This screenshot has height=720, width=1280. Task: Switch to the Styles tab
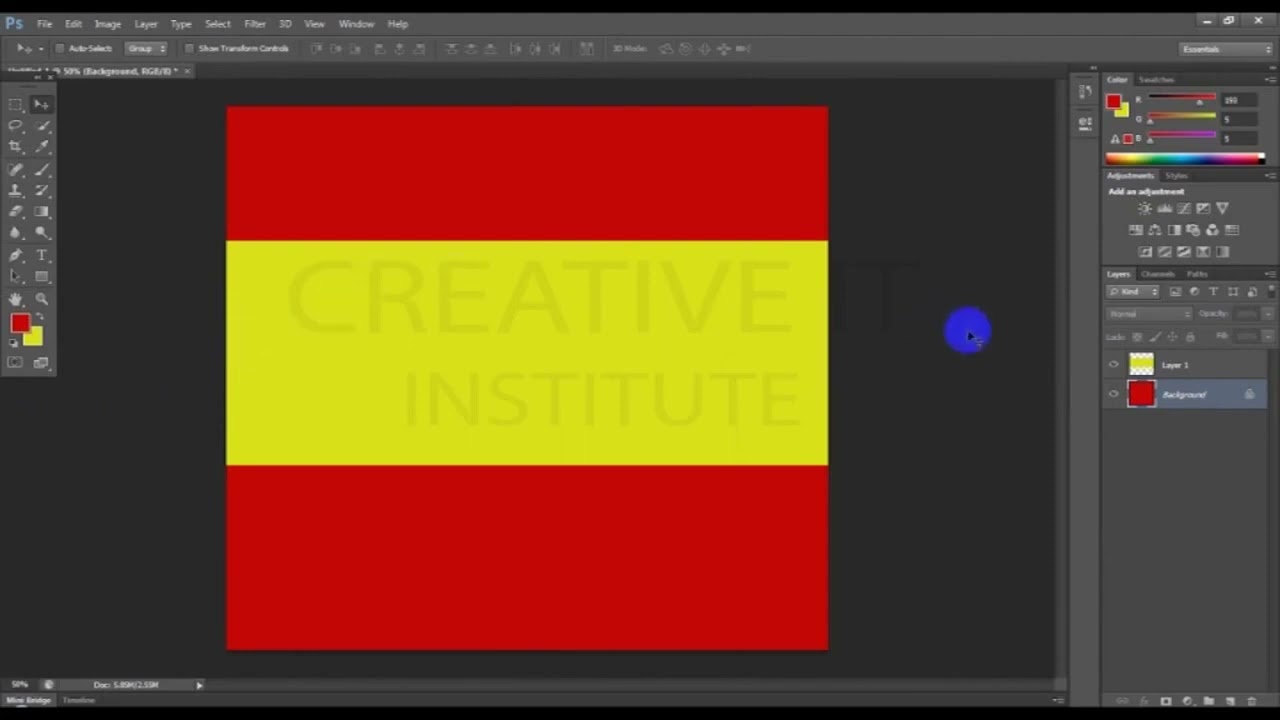point(1176,176)
